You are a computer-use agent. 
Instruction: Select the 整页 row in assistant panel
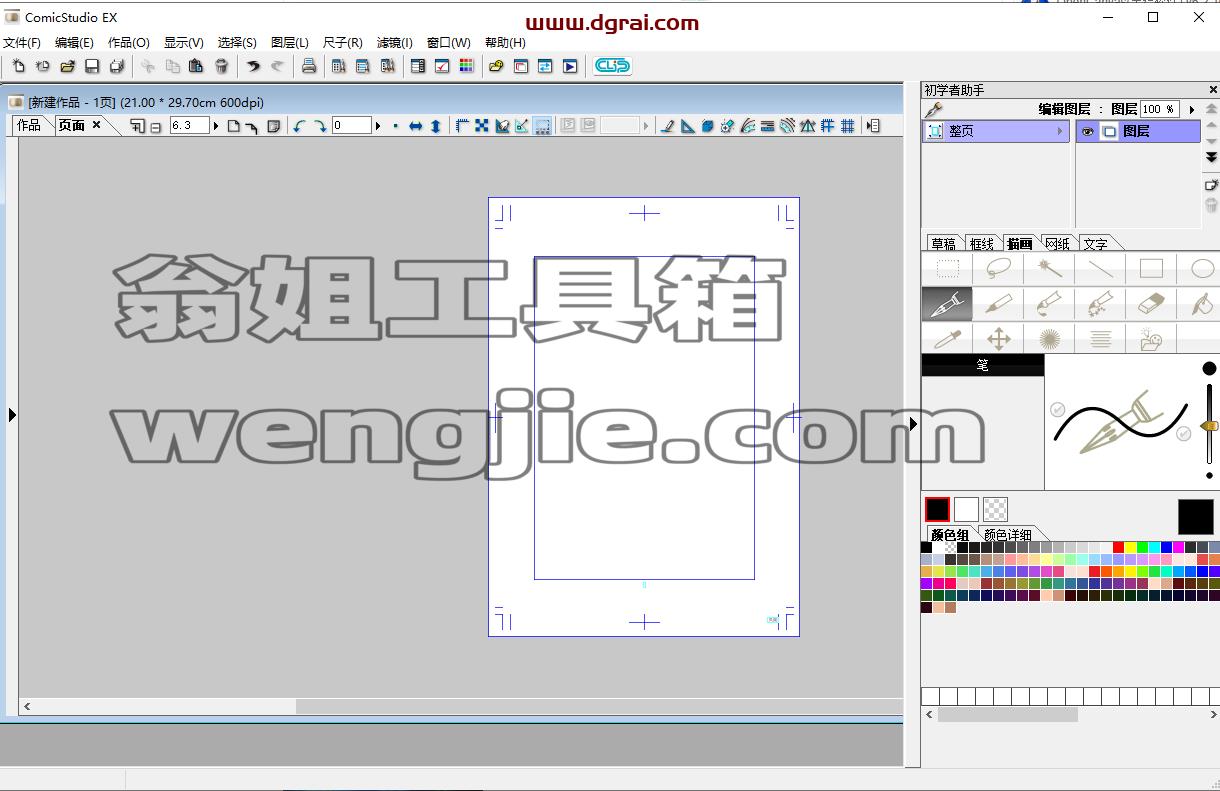pos(996,131)
